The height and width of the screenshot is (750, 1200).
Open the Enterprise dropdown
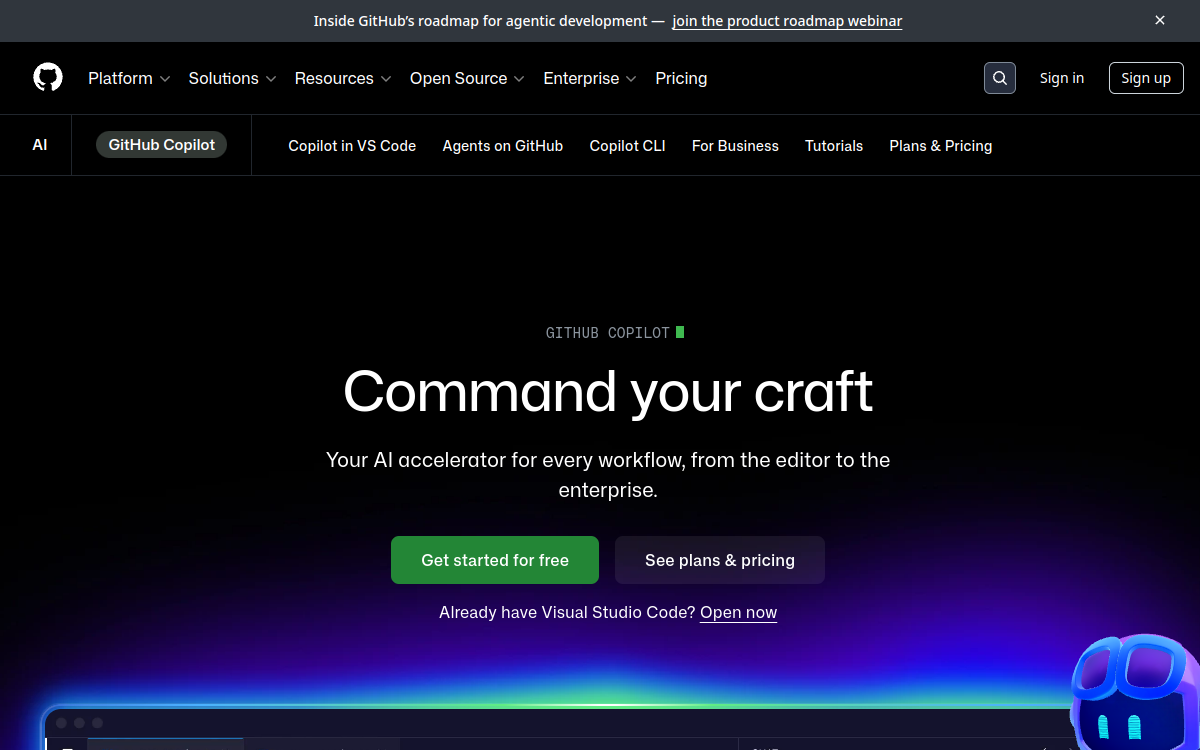click(x=589, y=78)
